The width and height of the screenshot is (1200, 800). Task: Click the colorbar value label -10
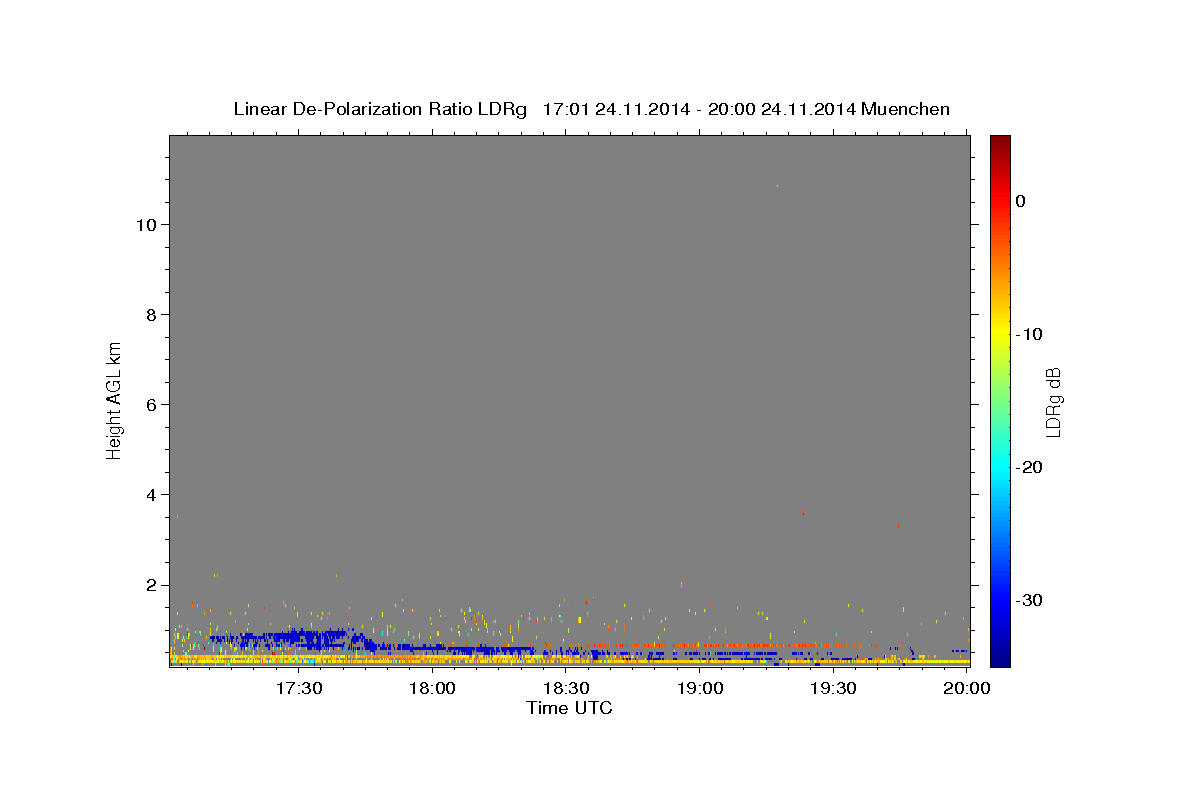[x=1029, y=334]
